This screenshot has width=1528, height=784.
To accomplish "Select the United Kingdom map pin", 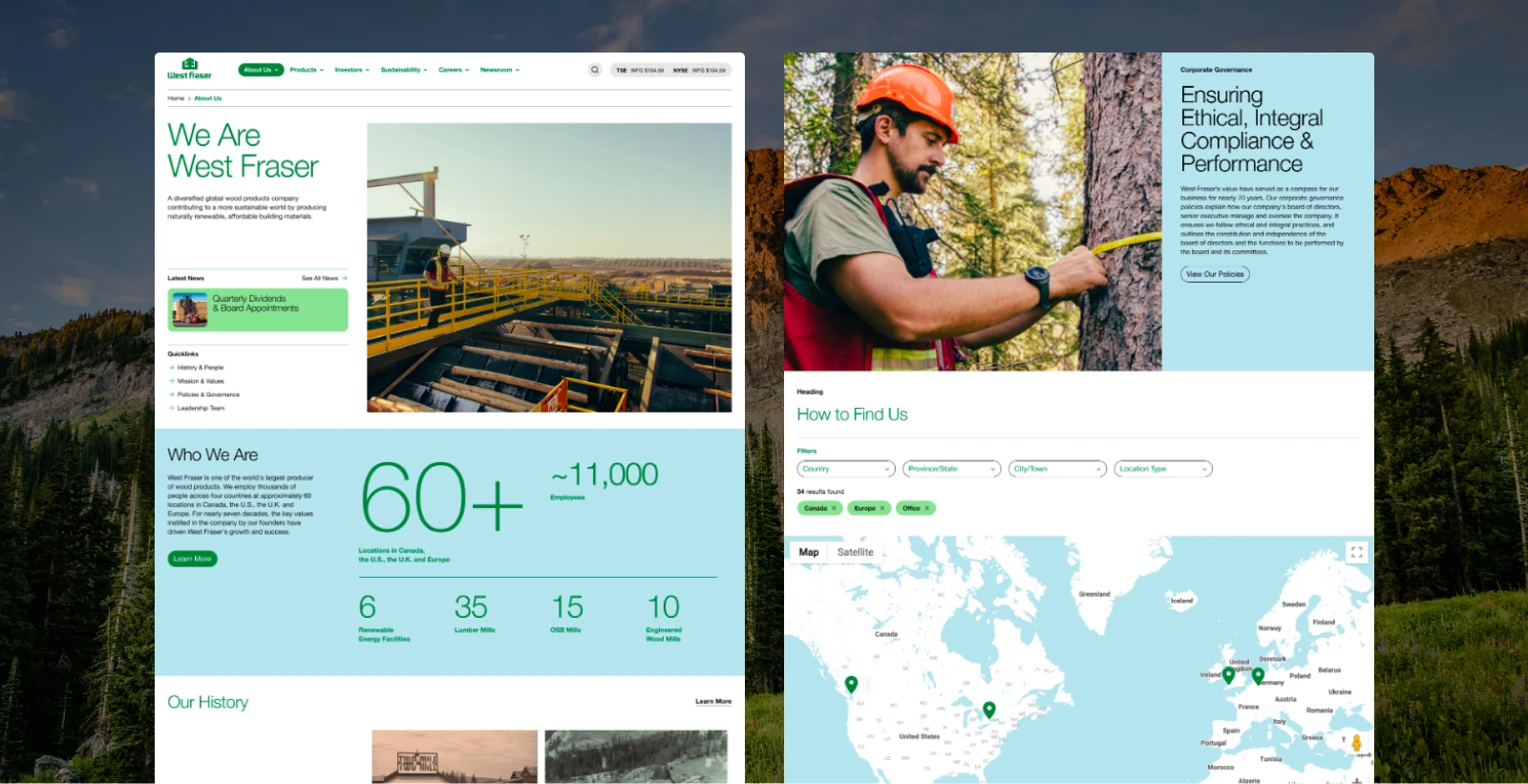I will [x=1228, y=674].
